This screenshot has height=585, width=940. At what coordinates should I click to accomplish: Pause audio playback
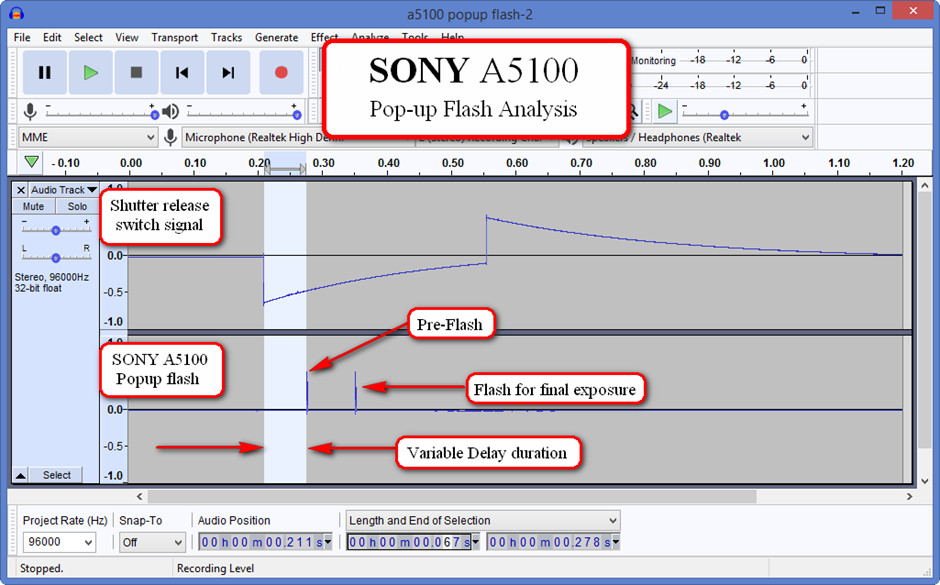coord(44,72)
